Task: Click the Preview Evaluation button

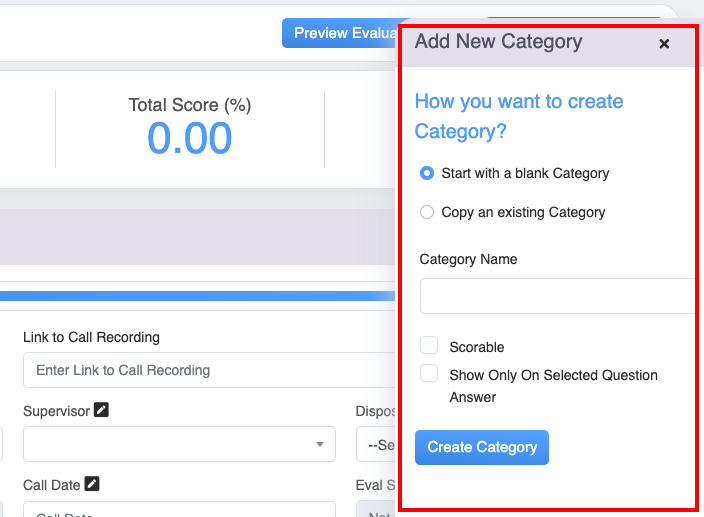Action: click(x=340, y=33)
